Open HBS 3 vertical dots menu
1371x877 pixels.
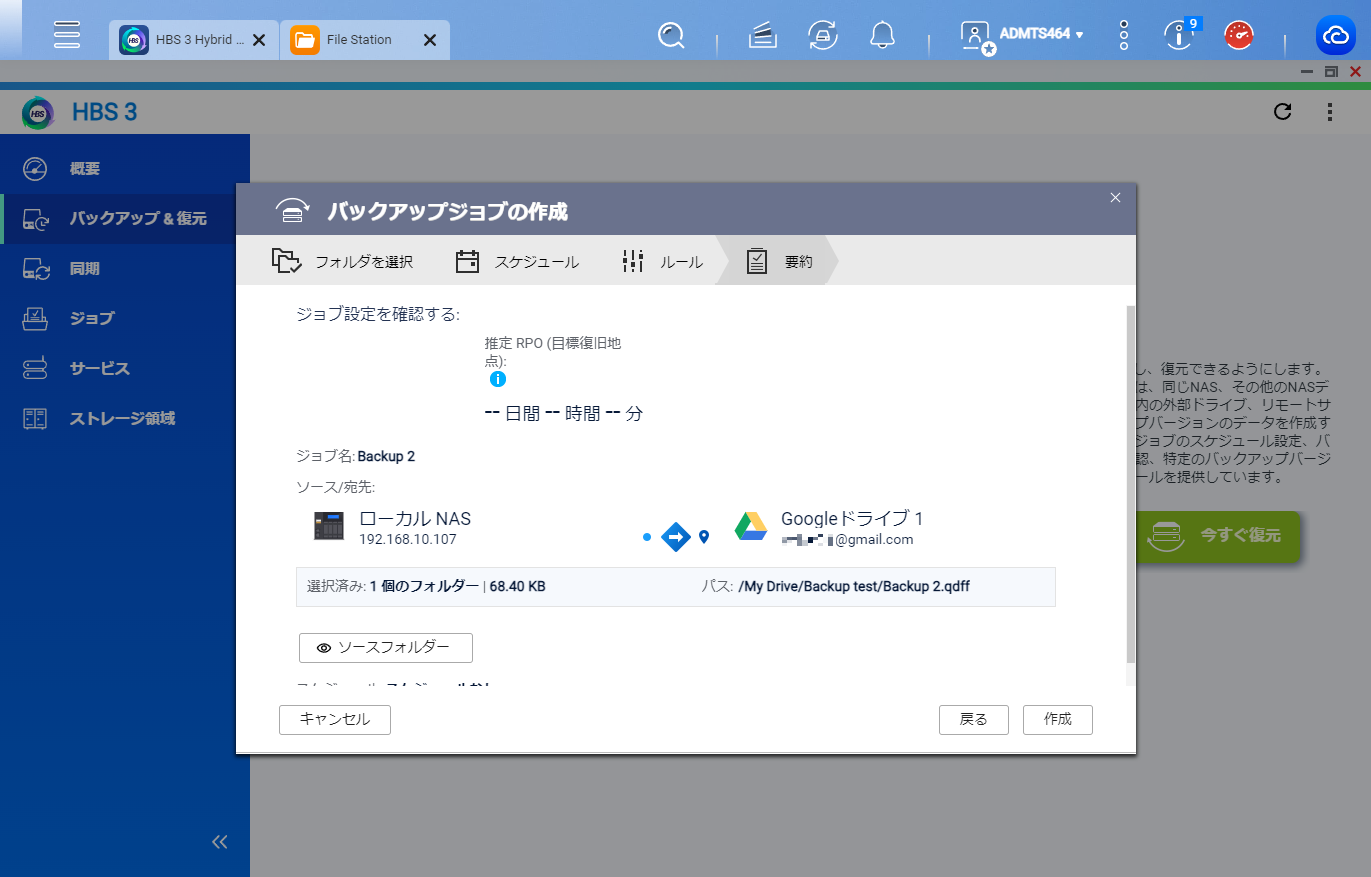[1330, 112]
